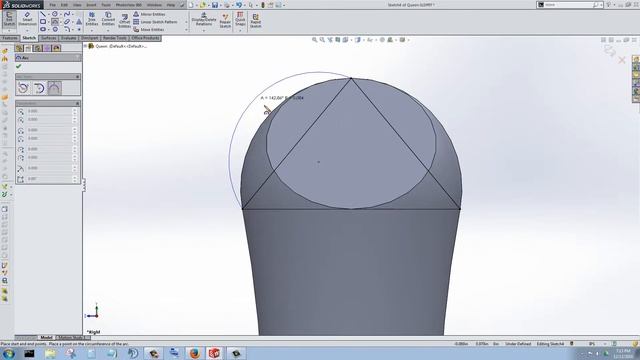This screenshot has width=640, height=360.
Task: Switch to the Office Products tab
Action: pyautogui.click(x=145, y=38)
